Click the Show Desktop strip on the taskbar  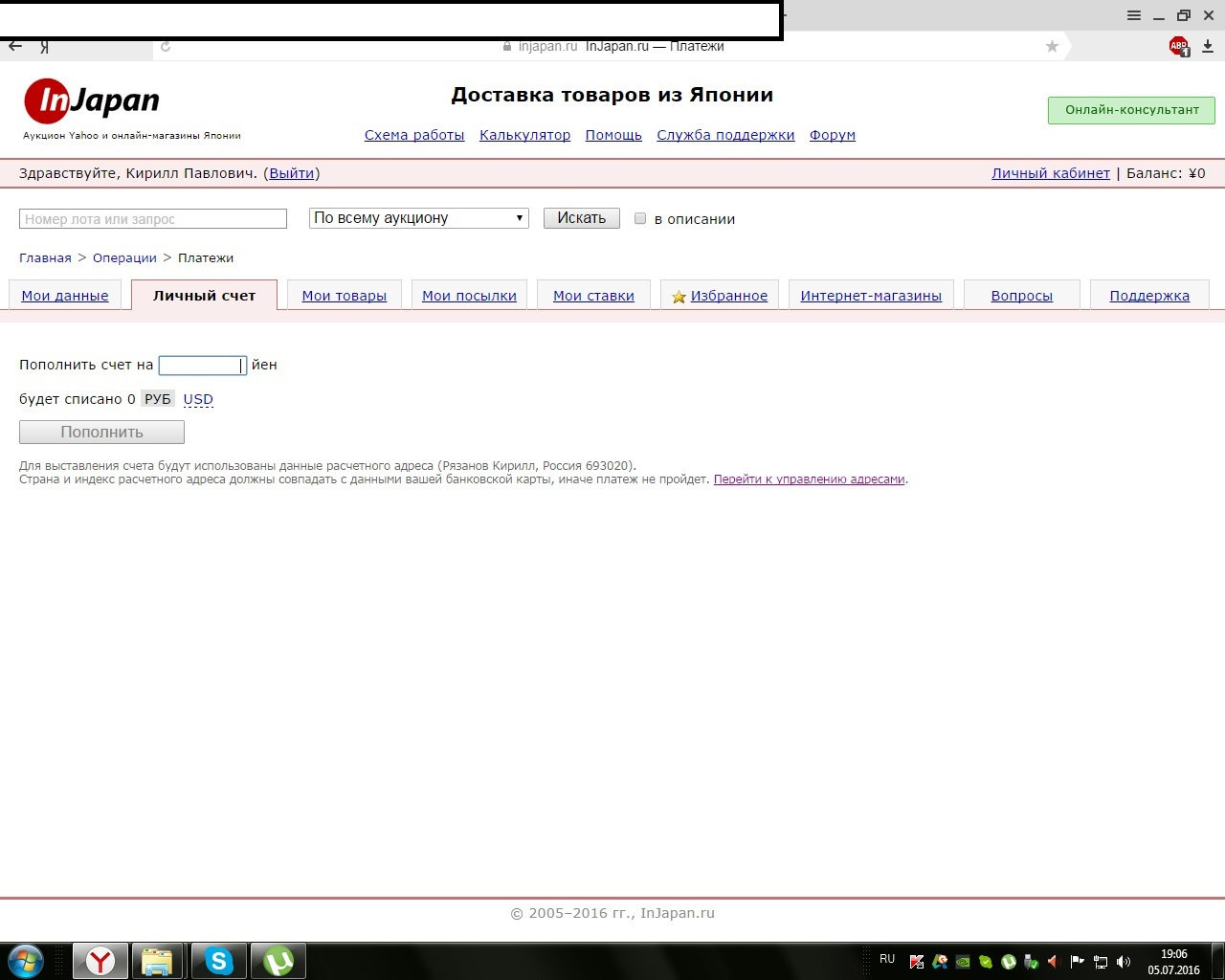pyautogui.click(x=1217, y=961)
